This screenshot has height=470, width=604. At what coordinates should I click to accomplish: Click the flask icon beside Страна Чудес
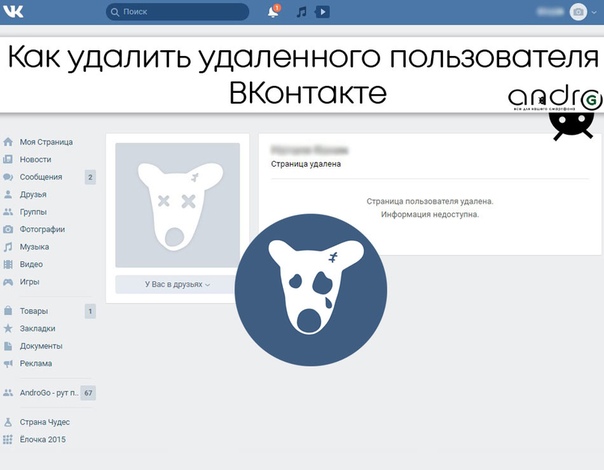8,422
